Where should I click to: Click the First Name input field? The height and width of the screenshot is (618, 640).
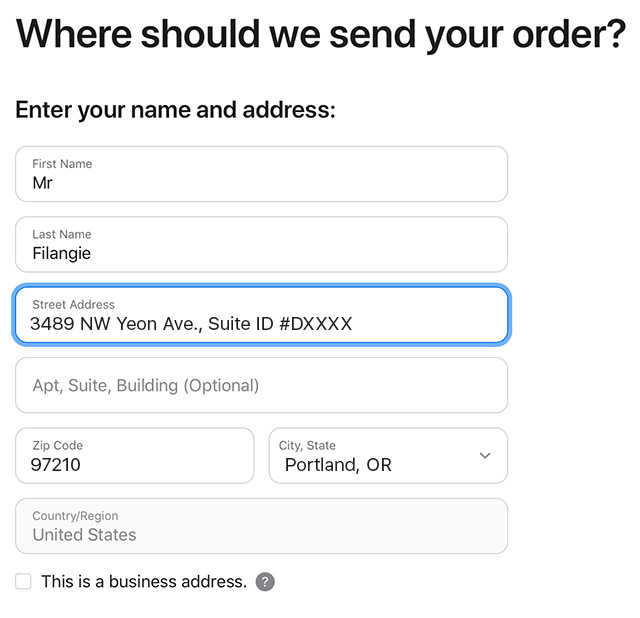(x=262, y=174)
